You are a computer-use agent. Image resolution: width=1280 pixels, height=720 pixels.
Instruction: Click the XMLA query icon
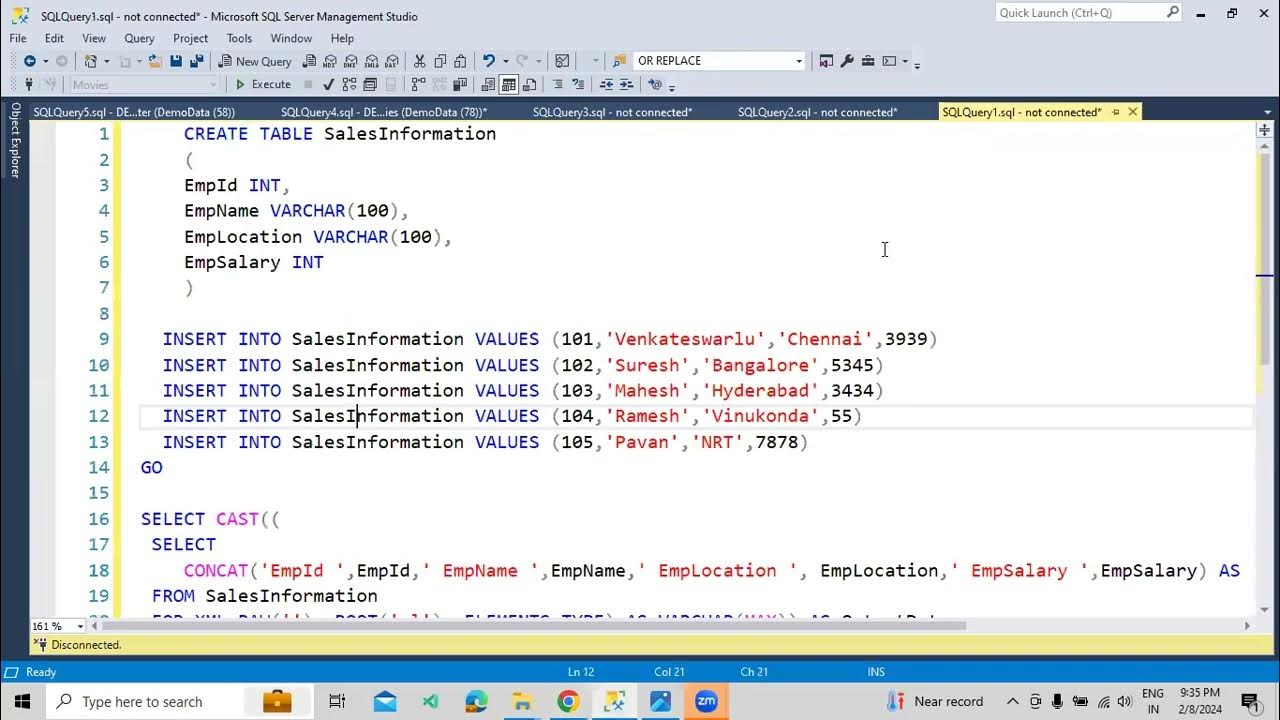pyautogui.click(x=372, y=61)
